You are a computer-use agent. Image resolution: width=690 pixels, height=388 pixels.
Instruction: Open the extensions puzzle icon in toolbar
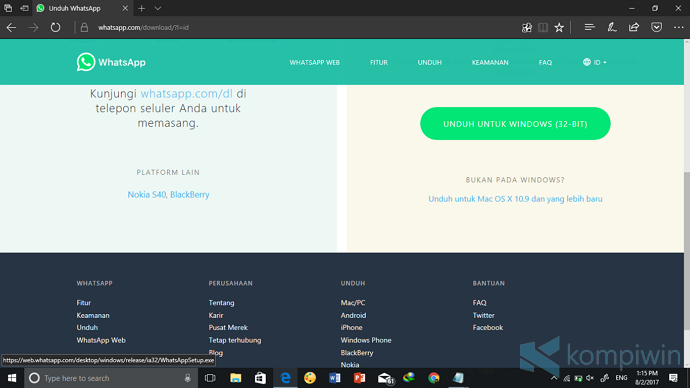[x=526, y=27]
